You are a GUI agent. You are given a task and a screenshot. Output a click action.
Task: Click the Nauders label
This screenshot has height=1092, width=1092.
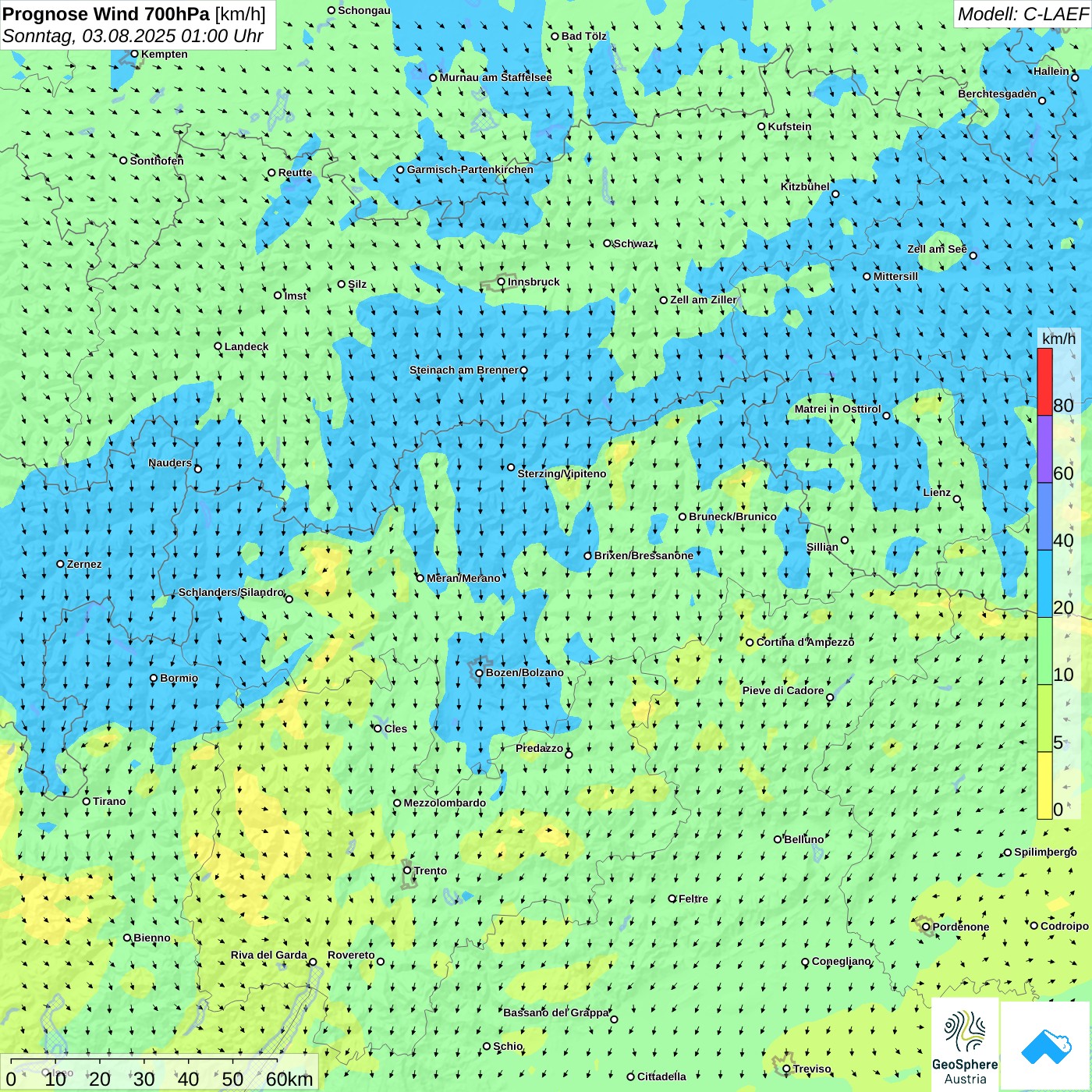click(170, 463)
